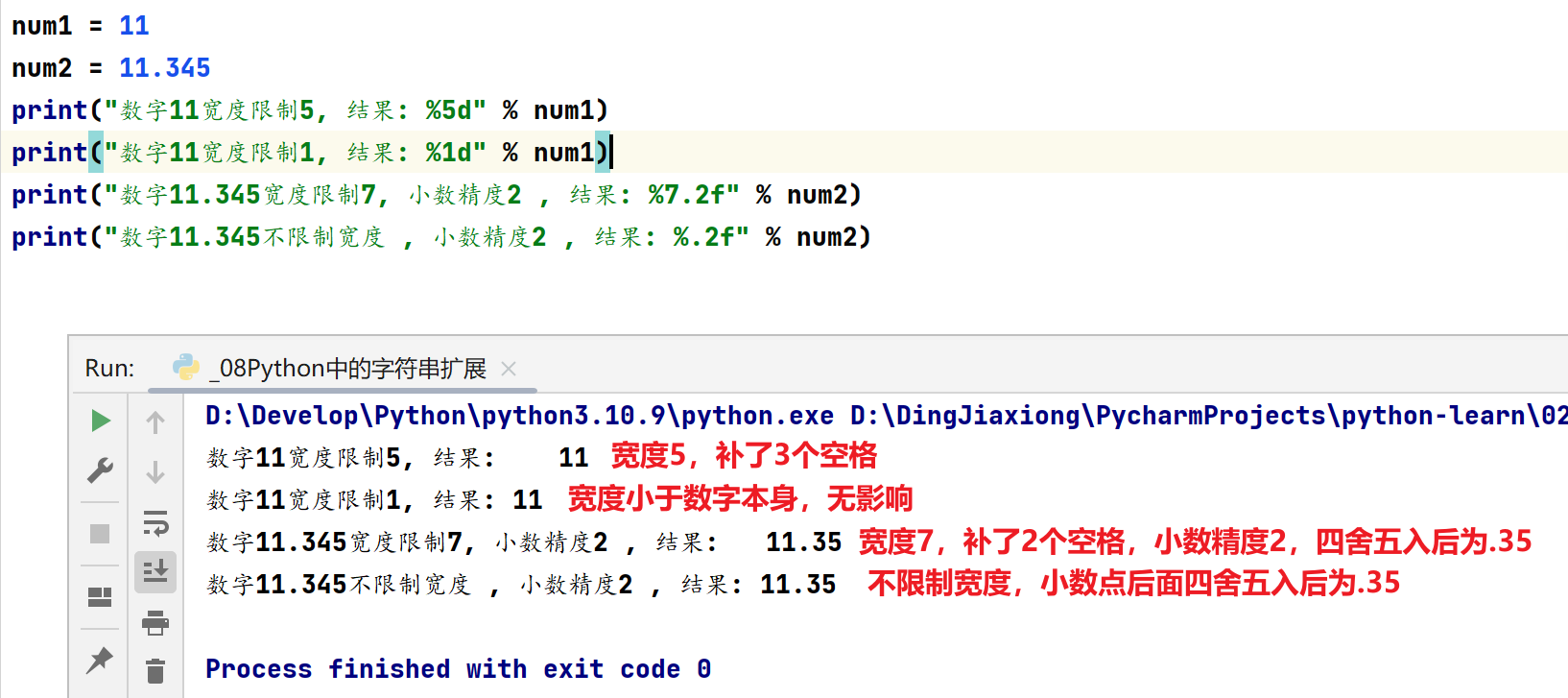Screen dimensions: 1568x698
Task: Click Down the stack trace arrow
Action: click(155, 472)
